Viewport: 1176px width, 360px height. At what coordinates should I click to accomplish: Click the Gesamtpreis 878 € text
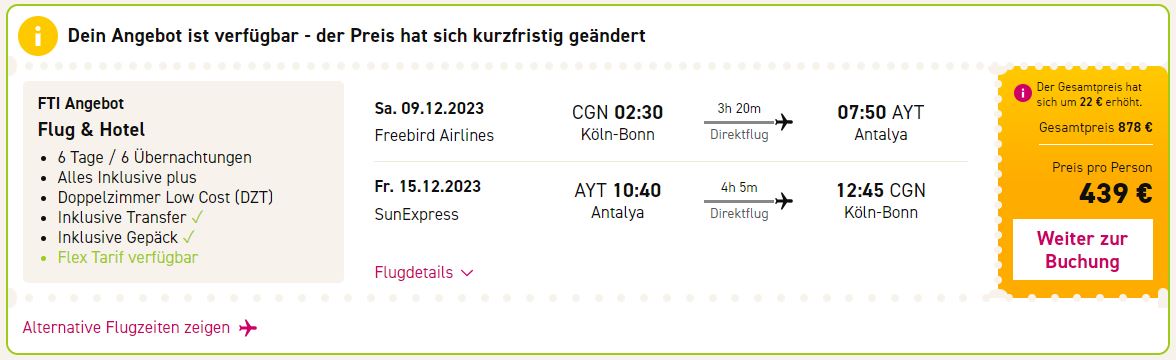[x=1095, y=128]
